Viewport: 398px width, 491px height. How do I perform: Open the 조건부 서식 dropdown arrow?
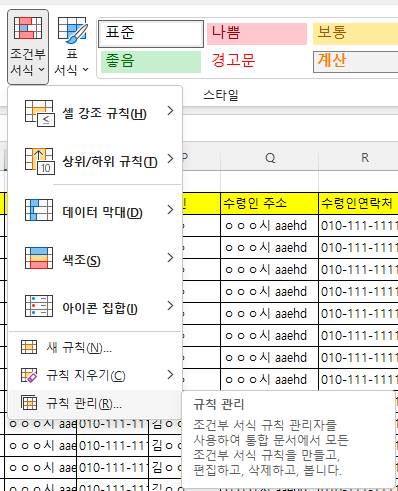(x=41, y=70)
